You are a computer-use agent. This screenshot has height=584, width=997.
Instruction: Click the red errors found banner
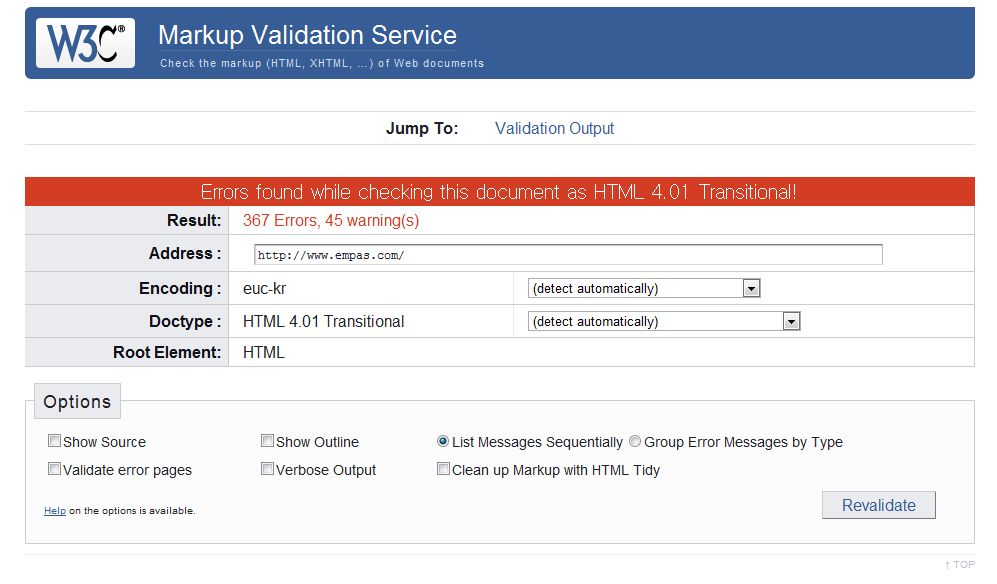click(x=499, y=191)
